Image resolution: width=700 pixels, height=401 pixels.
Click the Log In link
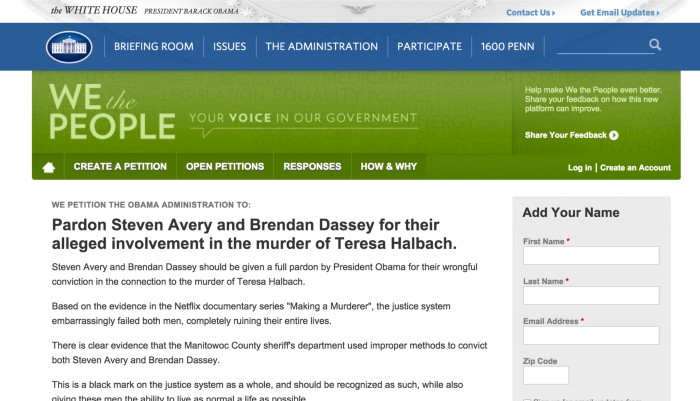(579, 167)
